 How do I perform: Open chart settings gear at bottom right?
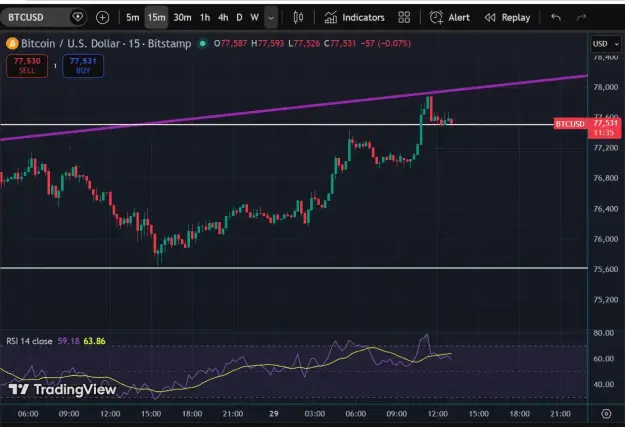(606, 414)
